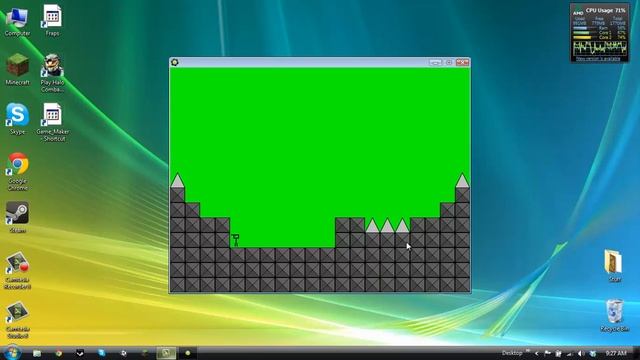Click the Windows Start orb

12,353
